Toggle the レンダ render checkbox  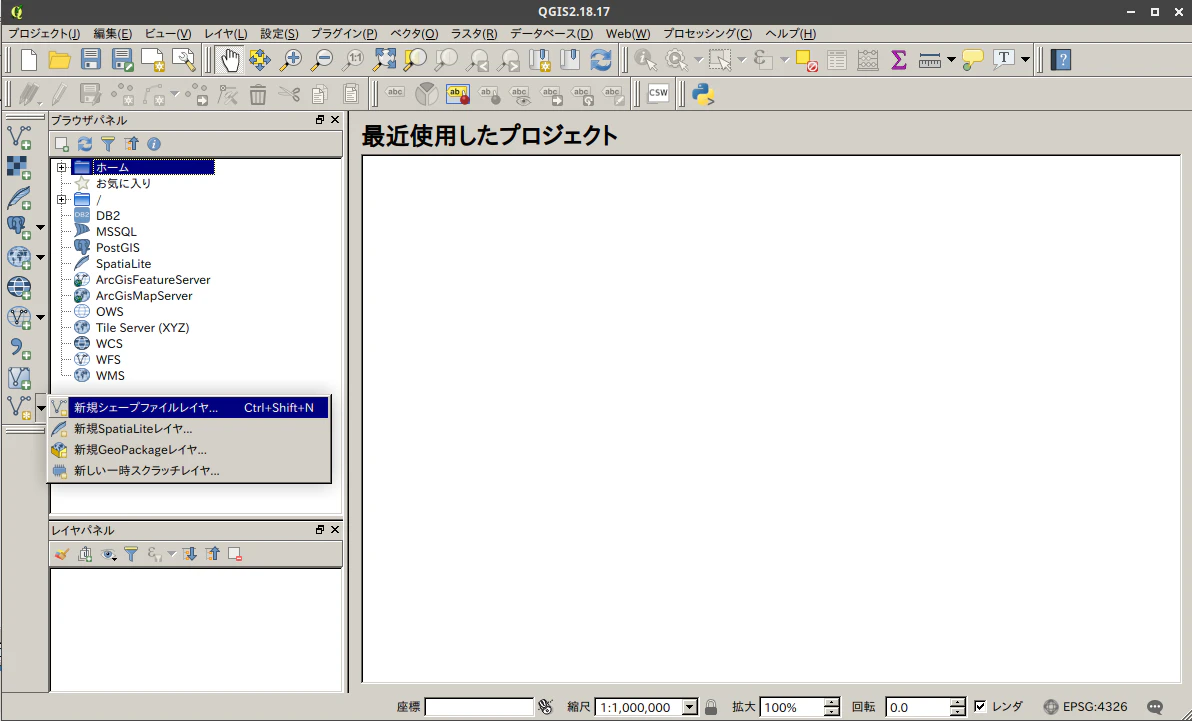980,707
